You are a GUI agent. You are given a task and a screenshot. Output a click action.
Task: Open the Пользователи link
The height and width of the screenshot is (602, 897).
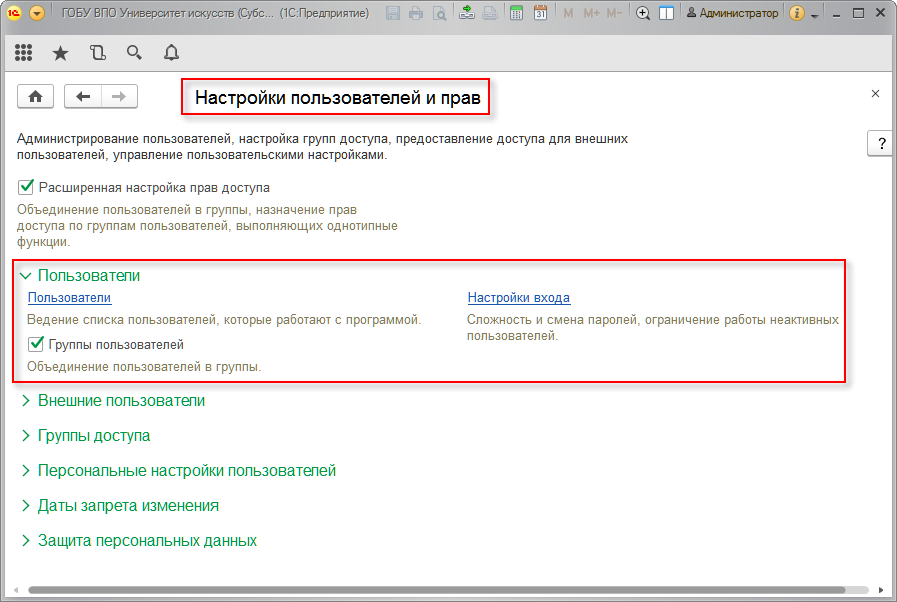(69, 298)
